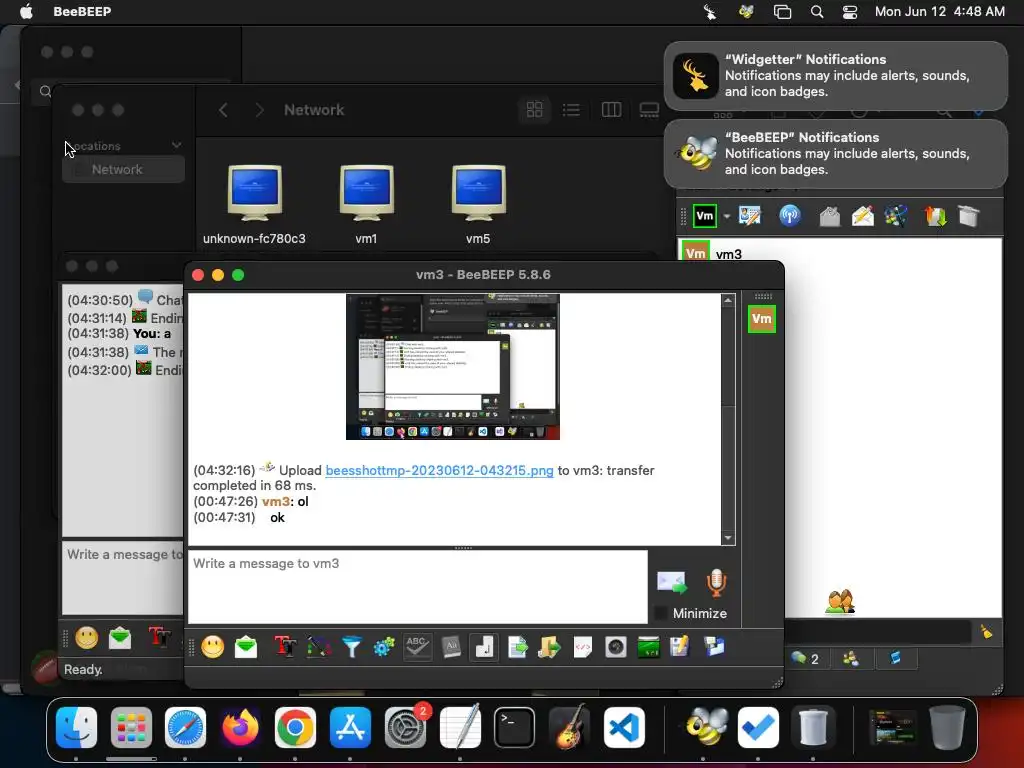The height and width of the screenshot is (768, 1024).
Task: Open the font chooser (TT) in vm3 chat toolbar
Action: point(285,647)
